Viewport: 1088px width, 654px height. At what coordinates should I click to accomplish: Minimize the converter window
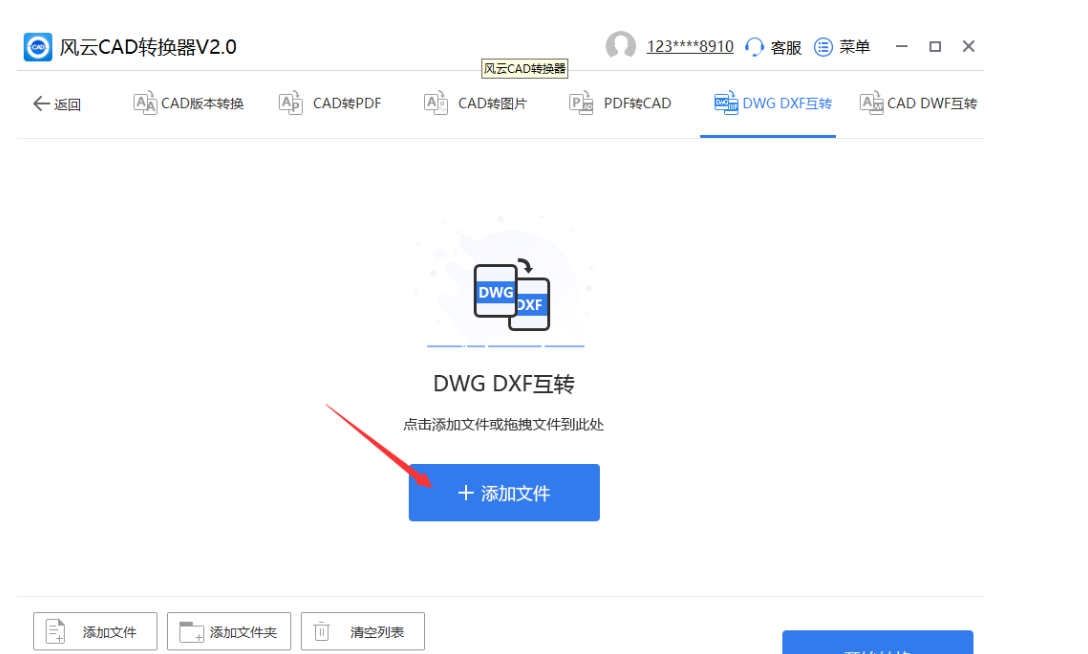pyautogui.click(x=901, y=46)
